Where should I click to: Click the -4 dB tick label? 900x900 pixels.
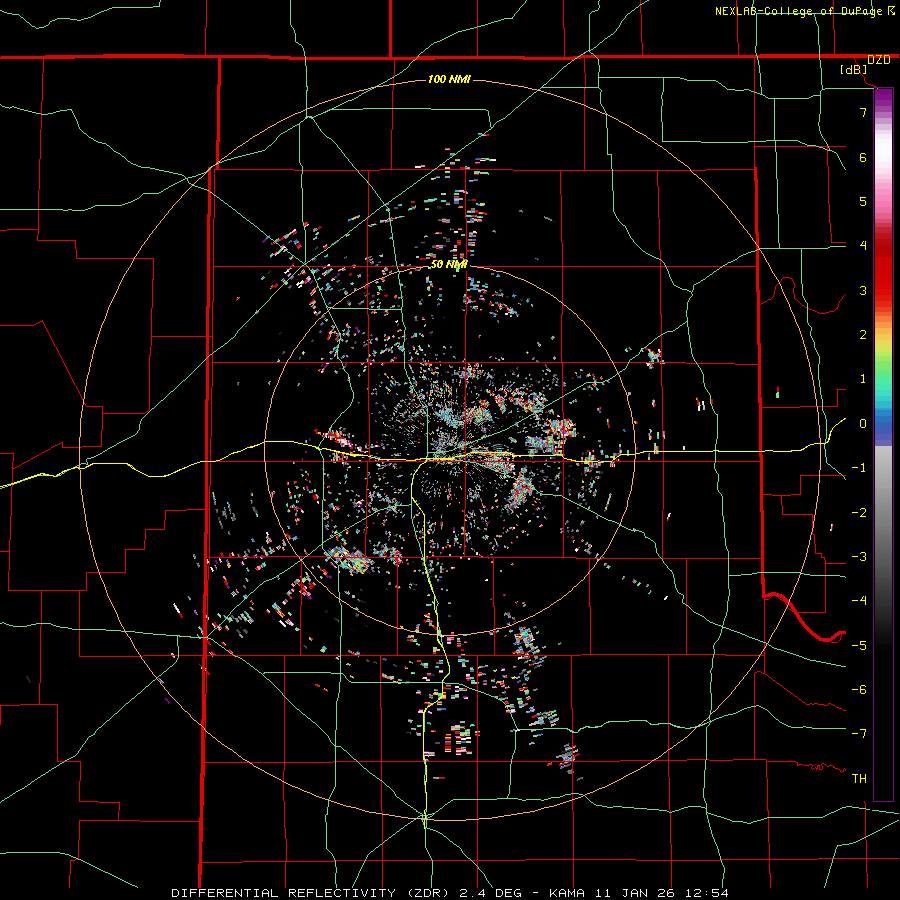pos(859,601)
